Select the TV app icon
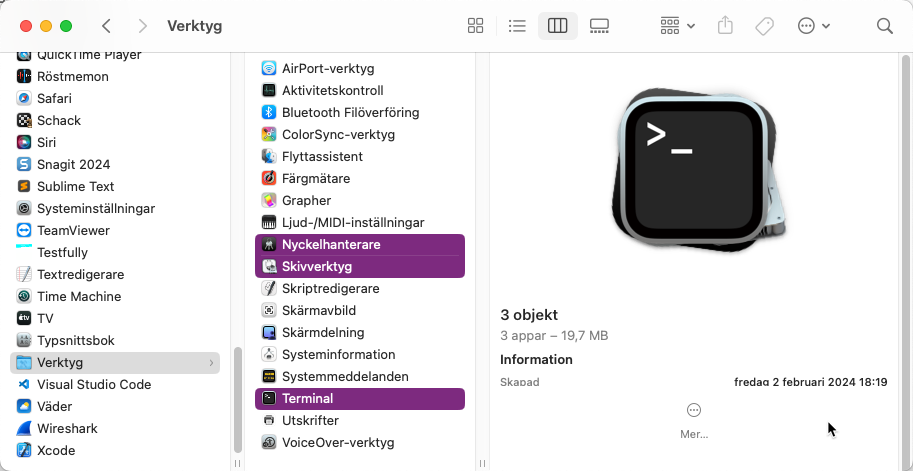The width and height of the screenshot is (913, 471). 23,318
